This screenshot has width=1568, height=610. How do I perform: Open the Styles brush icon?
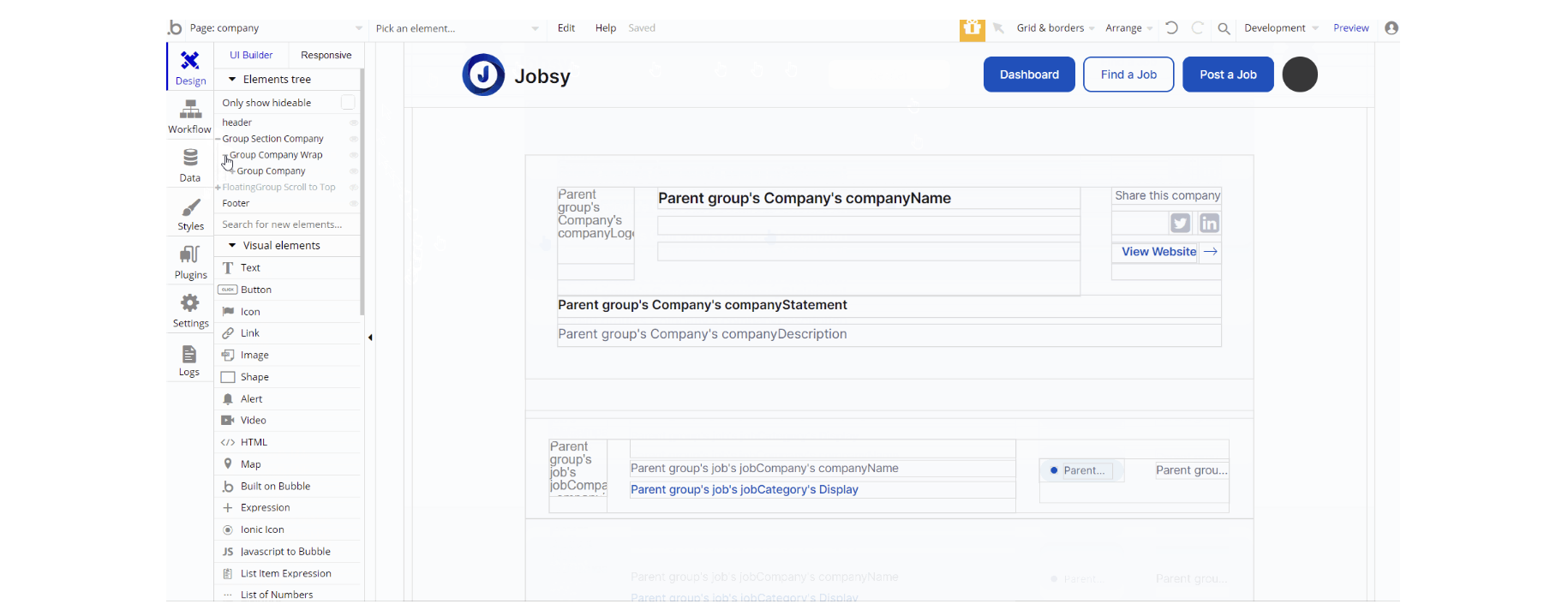(190, 208)
